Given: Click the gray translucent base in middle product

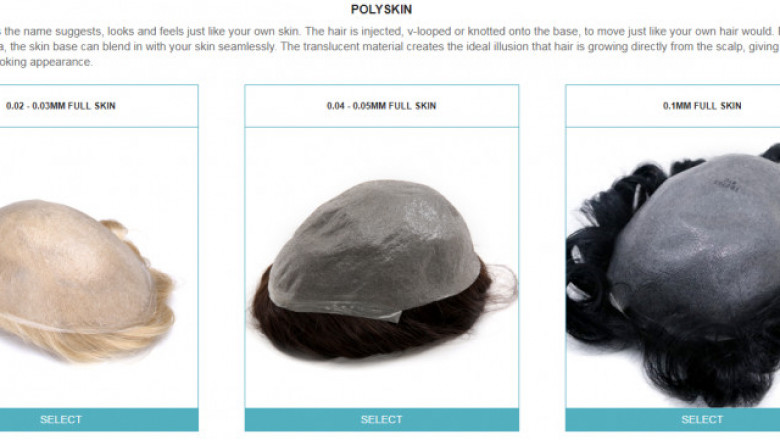Looking at the screenshot, I should [373, 246].
